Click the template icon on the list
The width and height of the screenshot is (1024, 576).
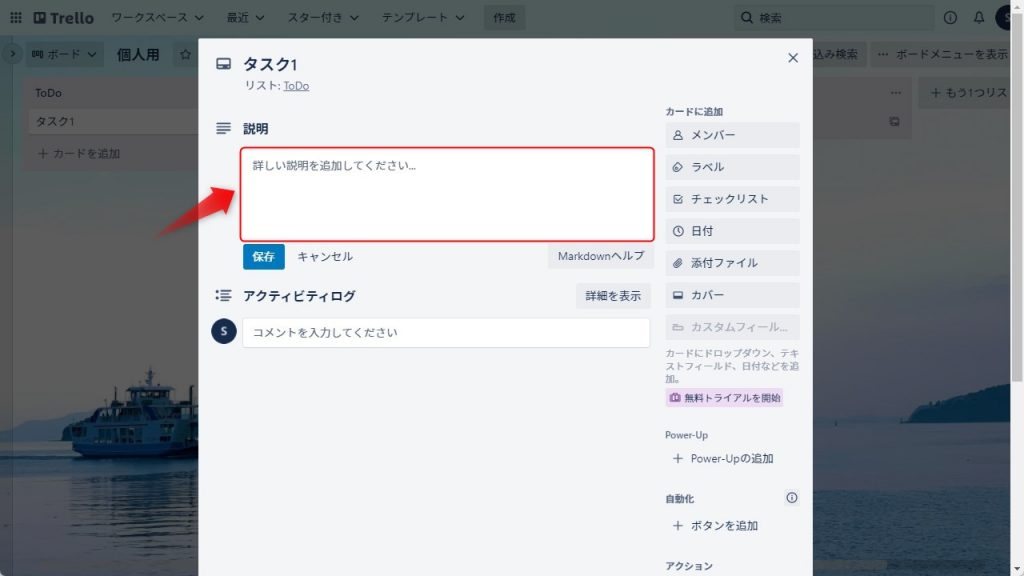click(894, 121)
